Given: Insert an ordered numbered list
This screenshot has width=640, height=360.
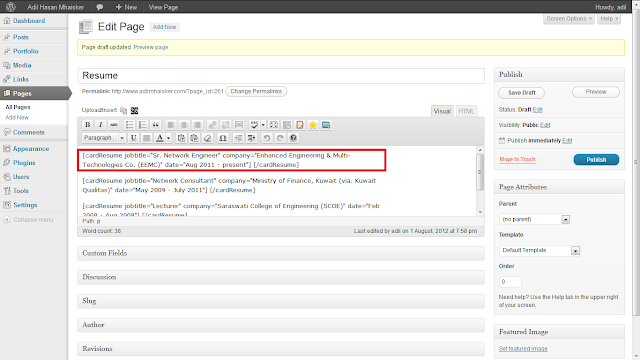Looking at the screenshot, I should click(x=142, y=125).
